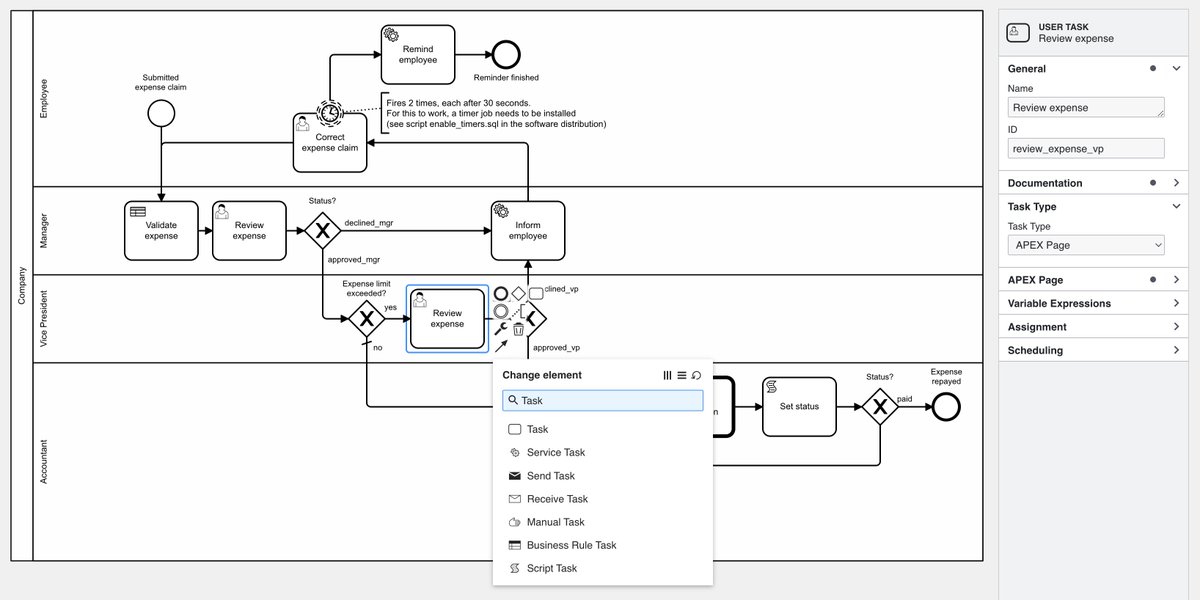
Task: Click the Name text field
Action: click(1086, 108)
